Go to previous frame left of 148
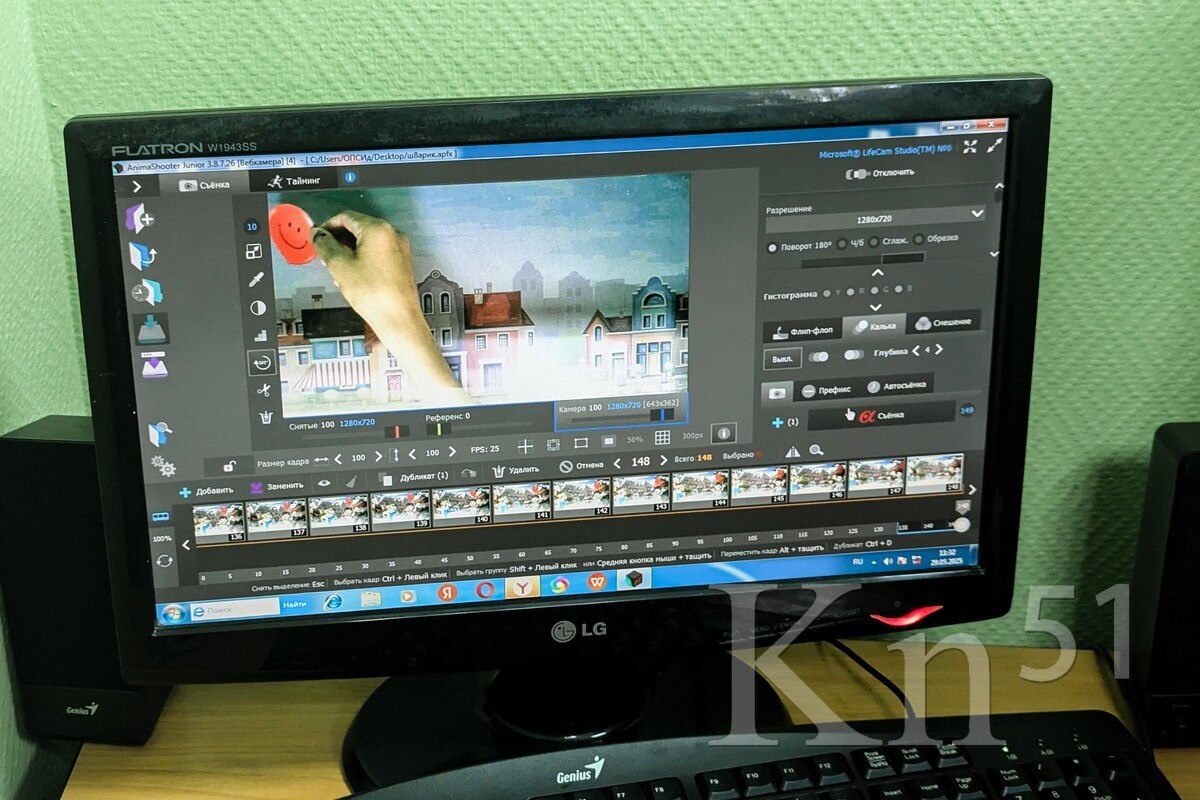Viewport: 1200px width, 800px height. (x=616, y=463)
